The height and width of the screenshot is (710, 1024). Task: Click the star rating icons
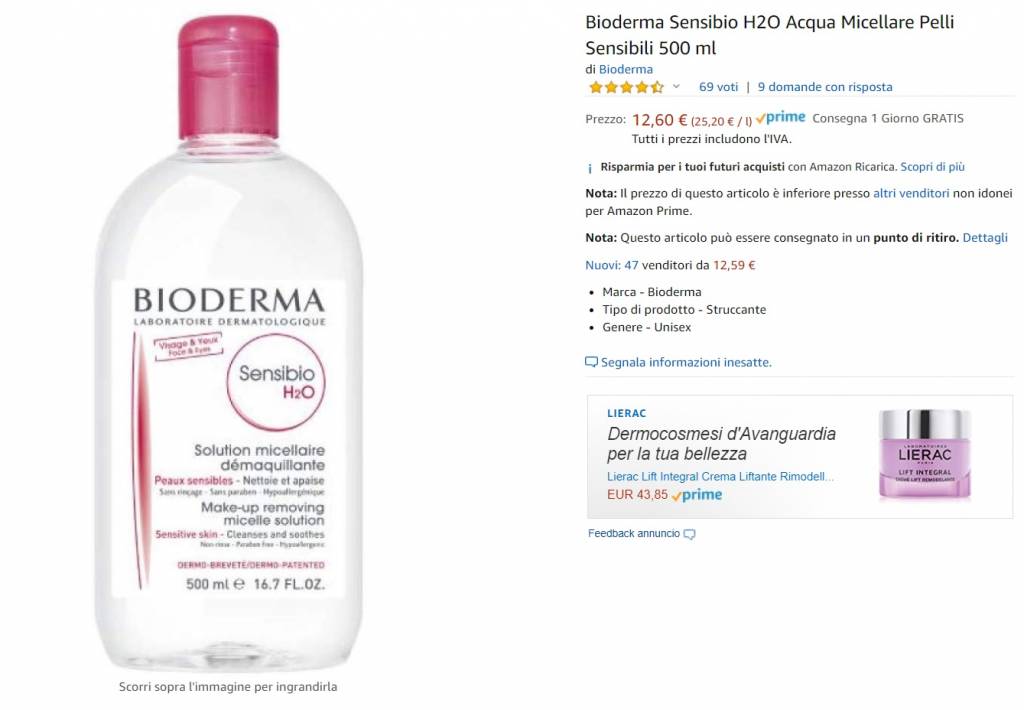pyautogui.click(x=626, y=87)
